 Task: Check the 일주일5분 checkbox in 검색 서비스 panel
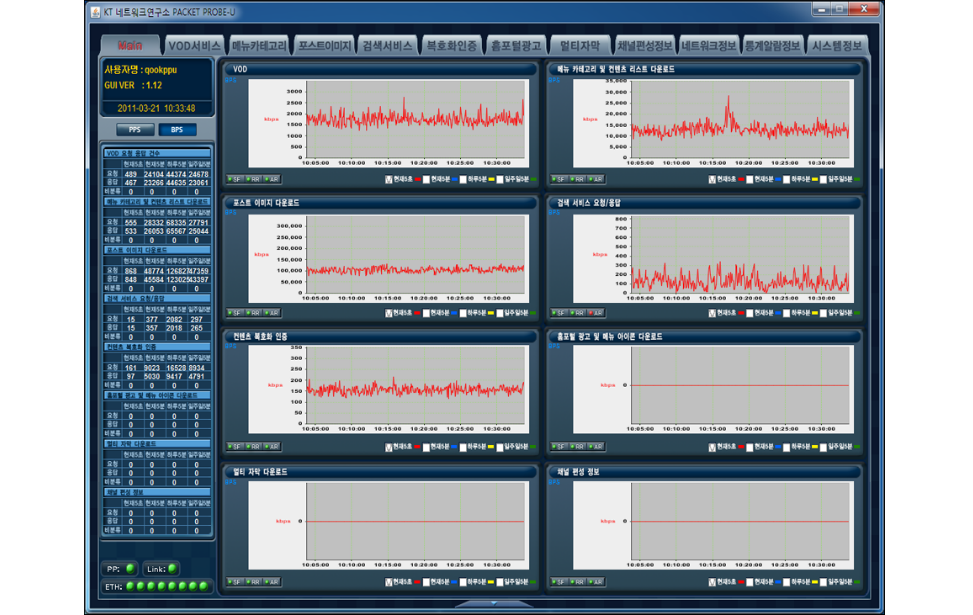(x=824, y=314)
